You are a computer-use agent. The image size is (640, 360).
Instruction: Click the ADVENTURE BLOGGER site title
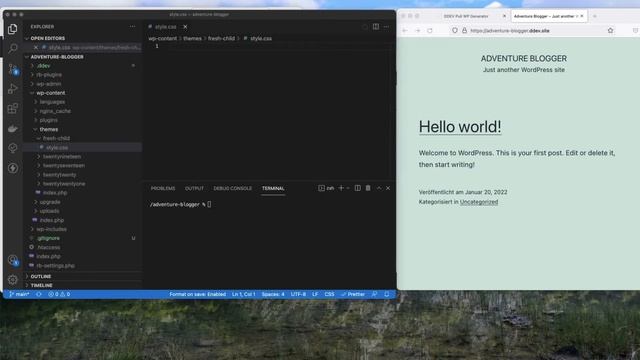[524, 58]
